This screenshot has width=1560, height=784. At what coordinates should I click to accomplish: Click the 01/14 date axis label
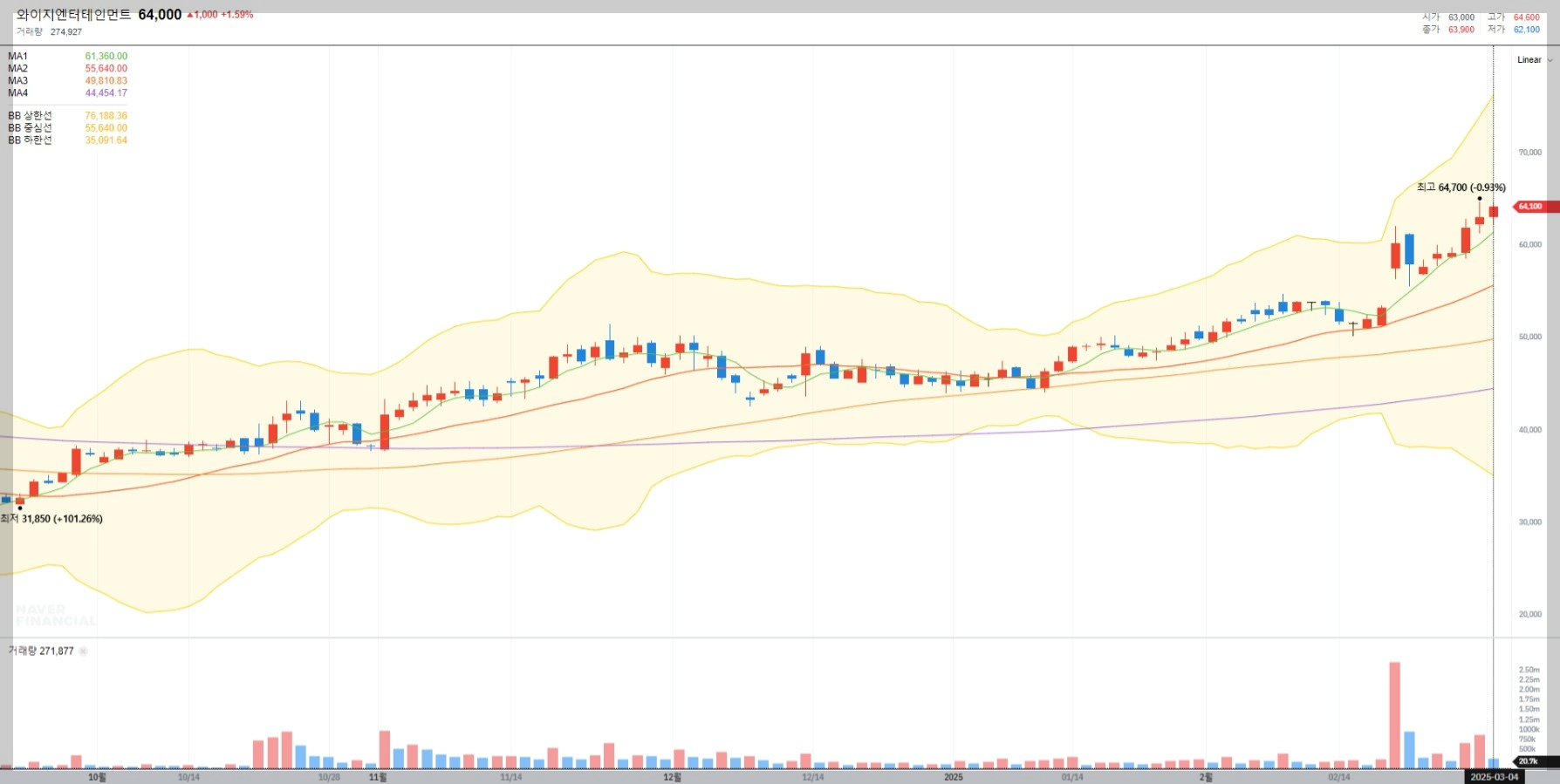[x=1072, y=777]
